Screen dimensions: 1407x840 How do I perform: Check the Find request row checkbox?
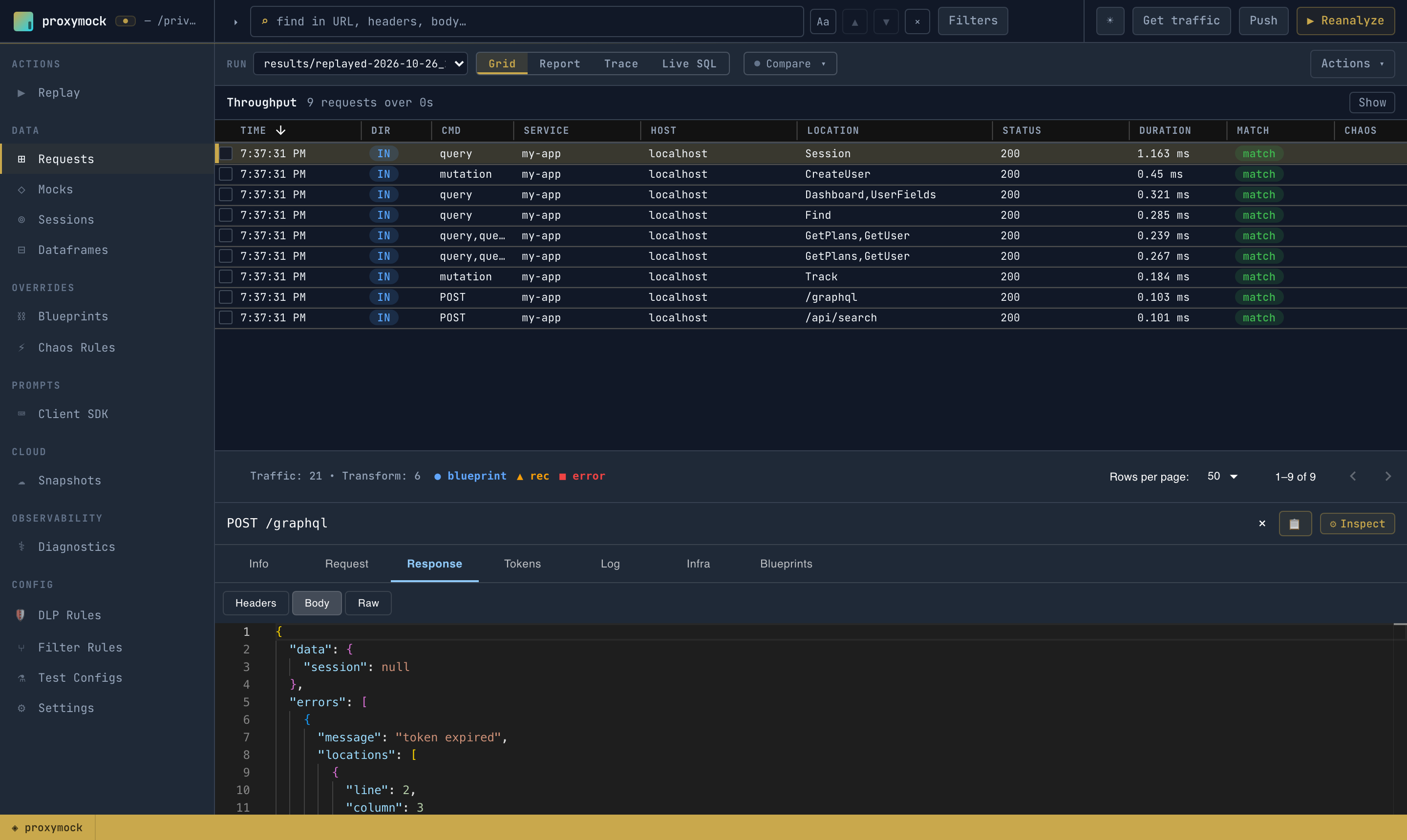coord(226,215)
